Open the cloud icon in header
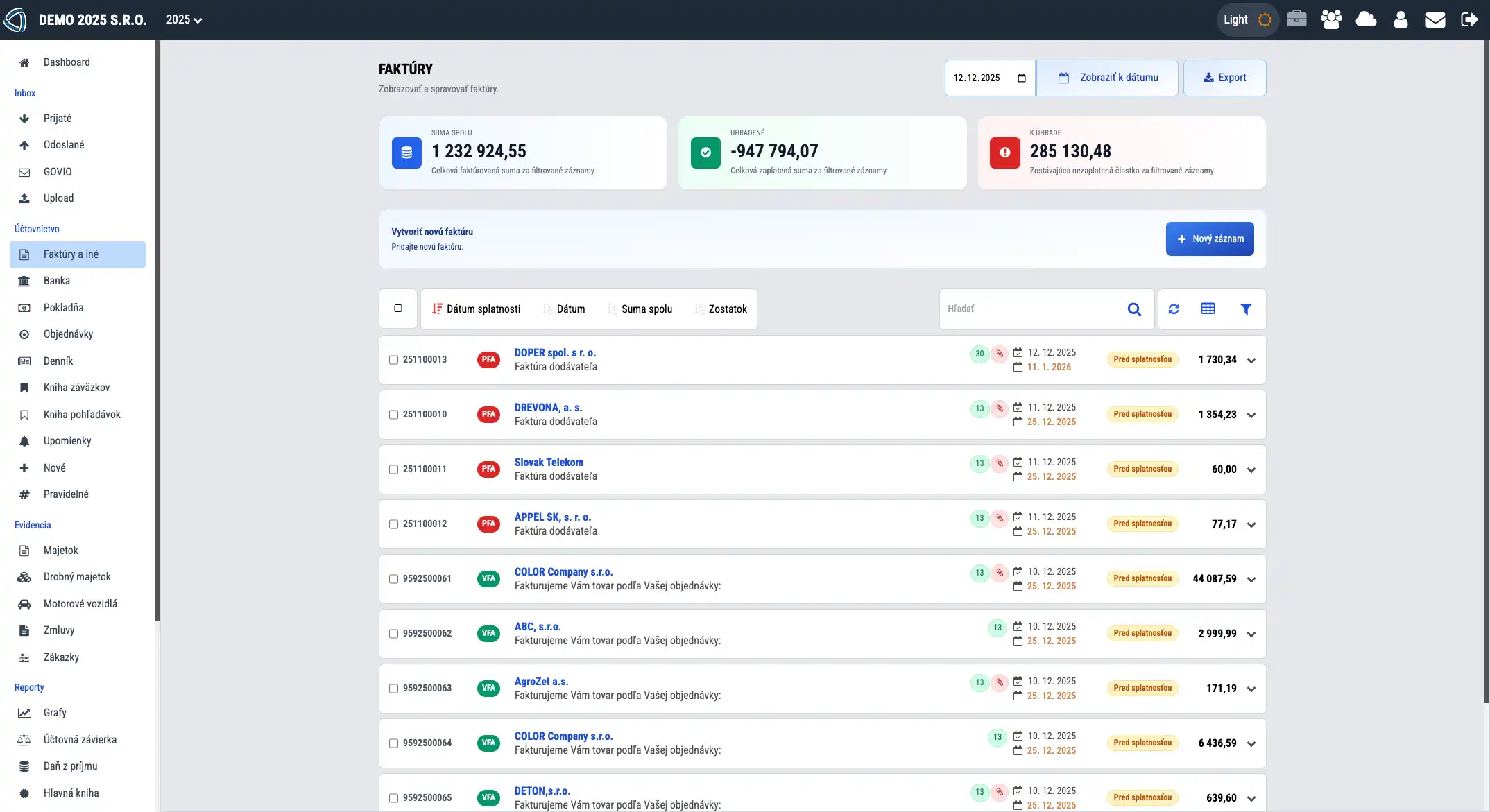The height and width of the screenshot is (812, 1490). tap(1366, 19)
